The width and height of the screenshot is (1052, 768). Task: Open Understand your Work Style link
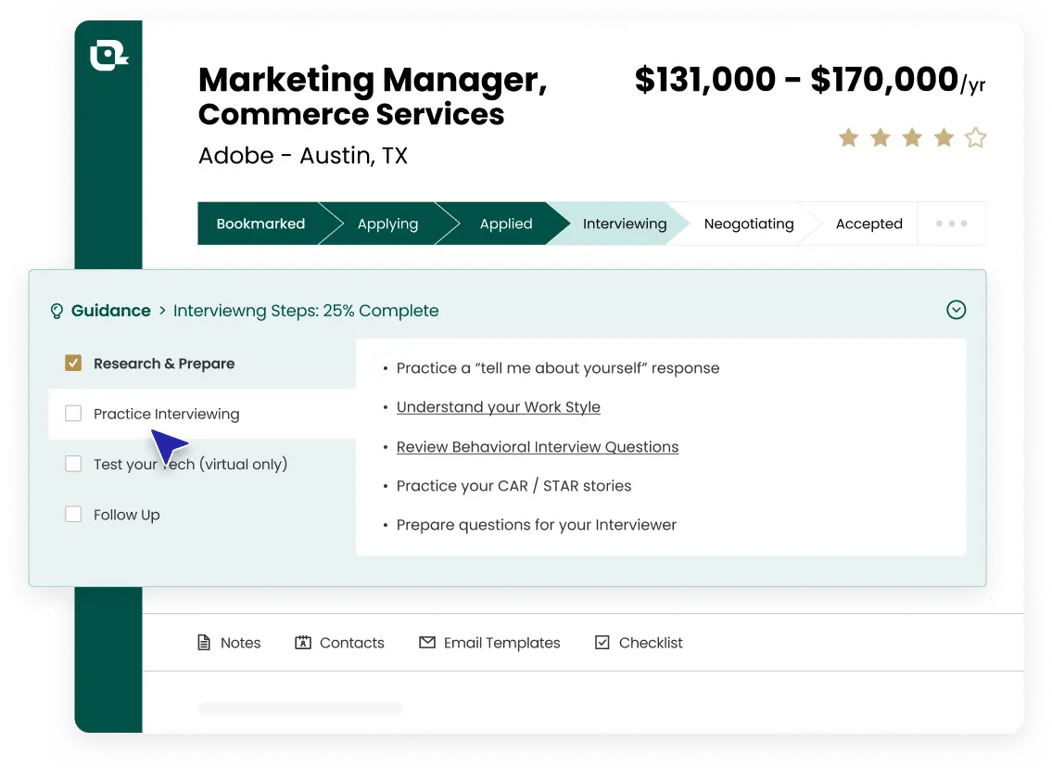coord(498,407)
